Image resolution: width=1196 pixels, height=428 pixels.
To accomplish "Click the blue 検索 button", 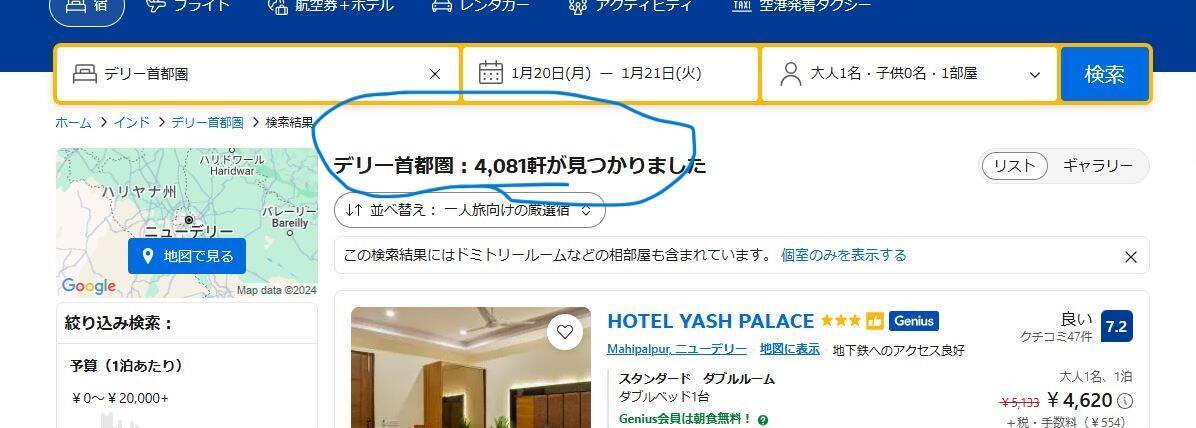I will (x=1104, y=74).
